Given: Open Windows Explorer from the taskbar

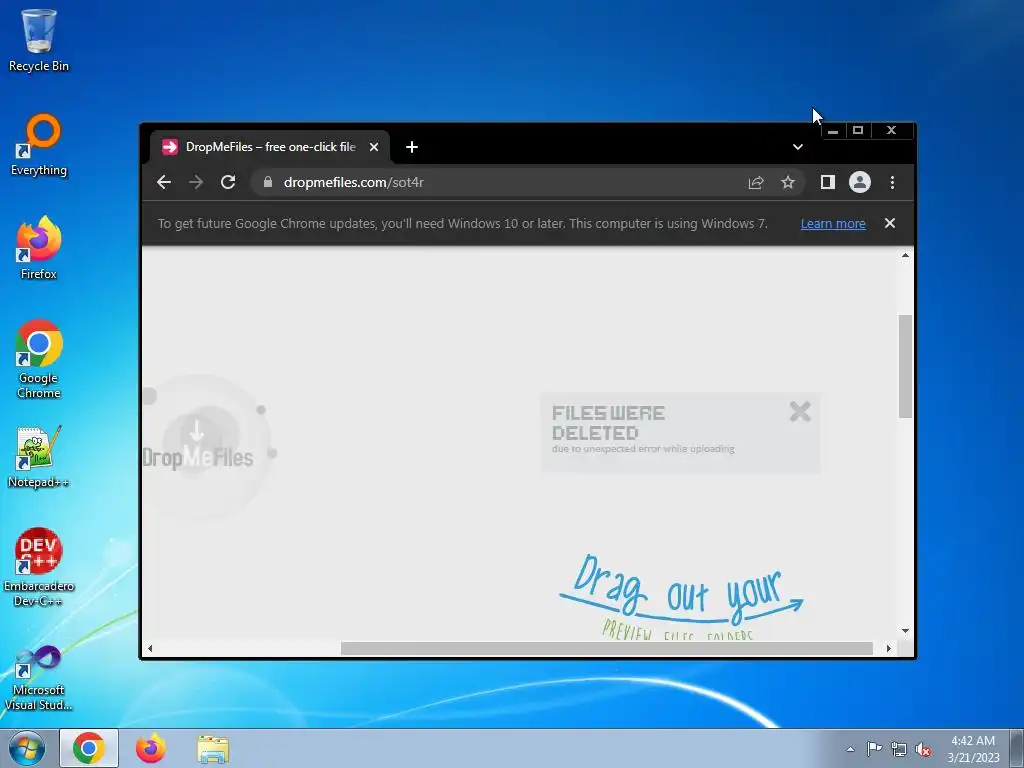Looking at the screenshot, I should coord(213,748).
